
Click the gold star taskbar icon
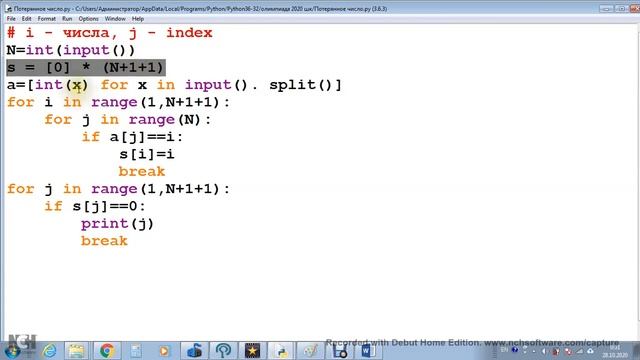click(252, 351)
